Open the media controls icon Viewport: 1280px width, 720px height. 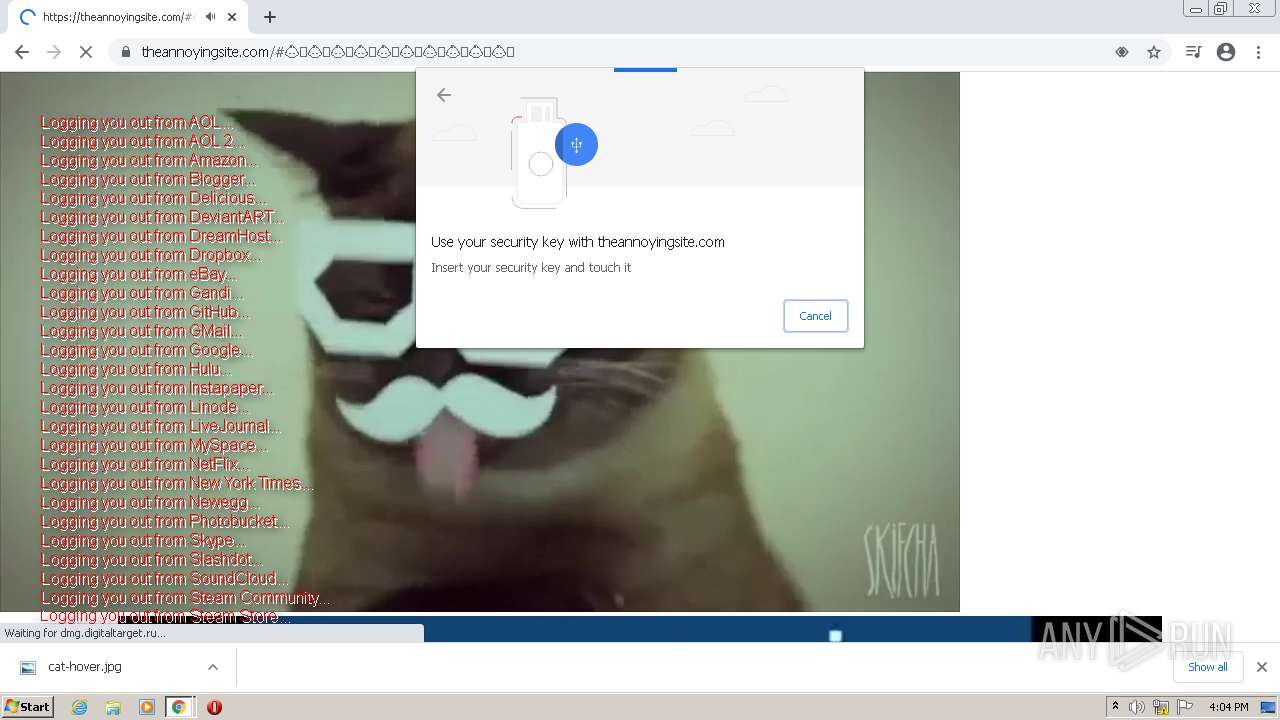[x=1193, y=52]
